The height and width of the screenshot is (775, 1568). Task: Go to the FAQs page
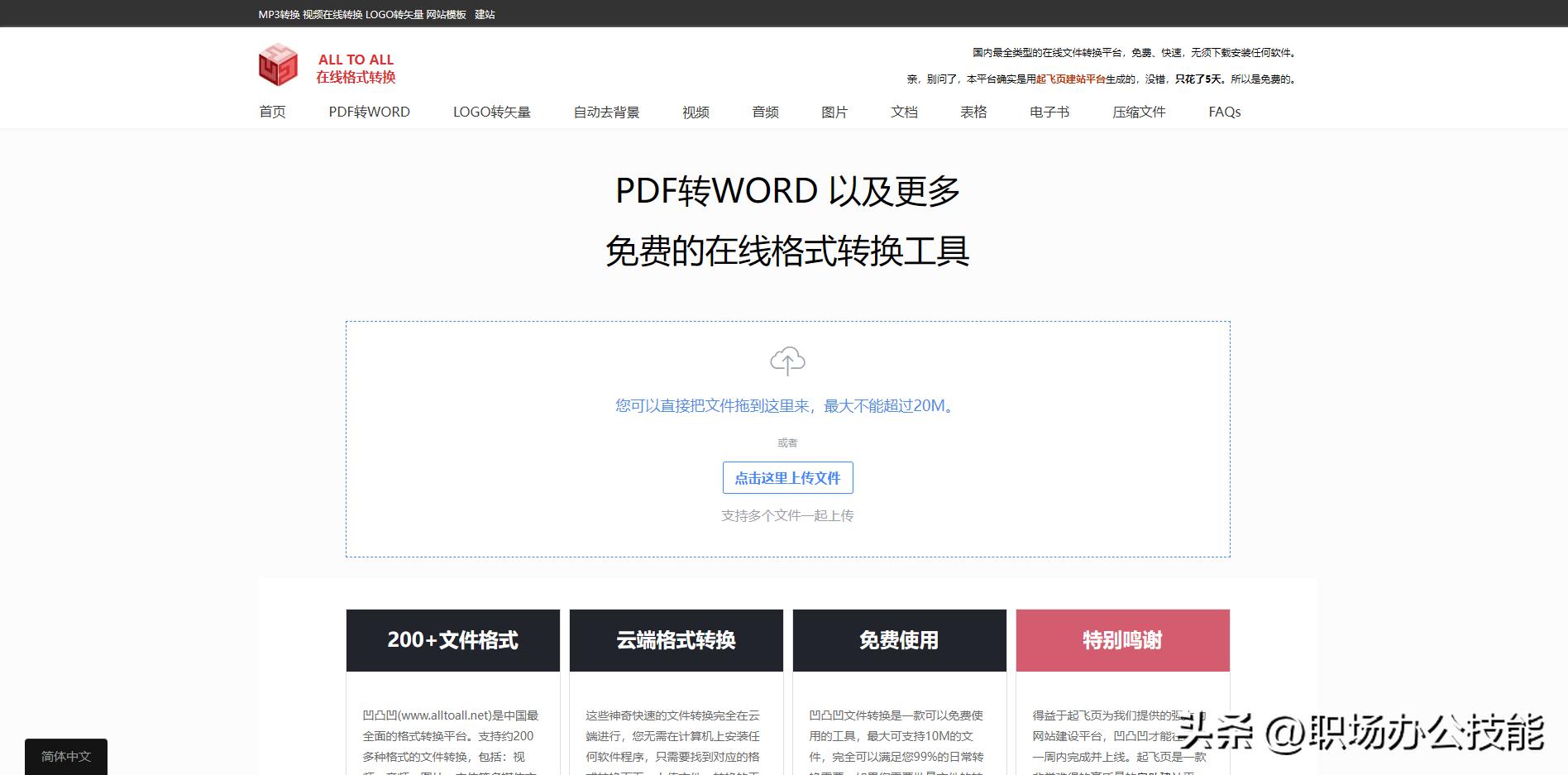pyautogui.click(x=1222, y=112)
